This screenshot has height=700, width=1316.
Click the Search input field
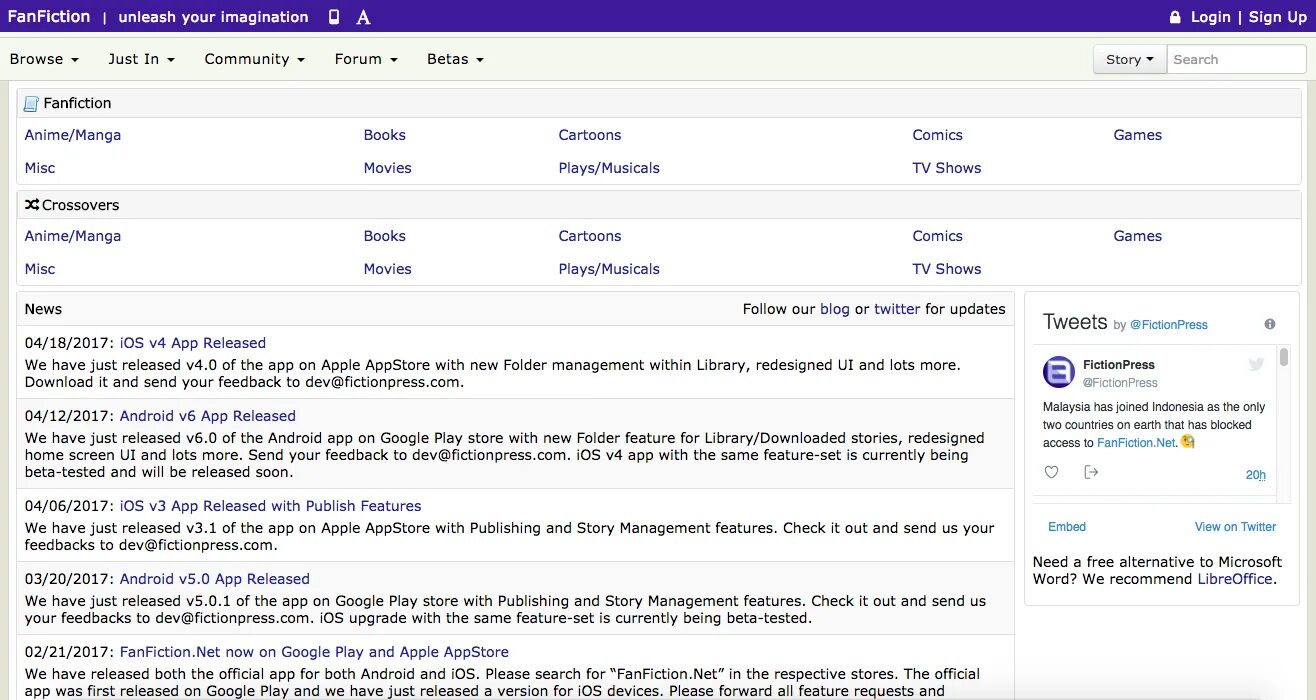click(1237, 59)
